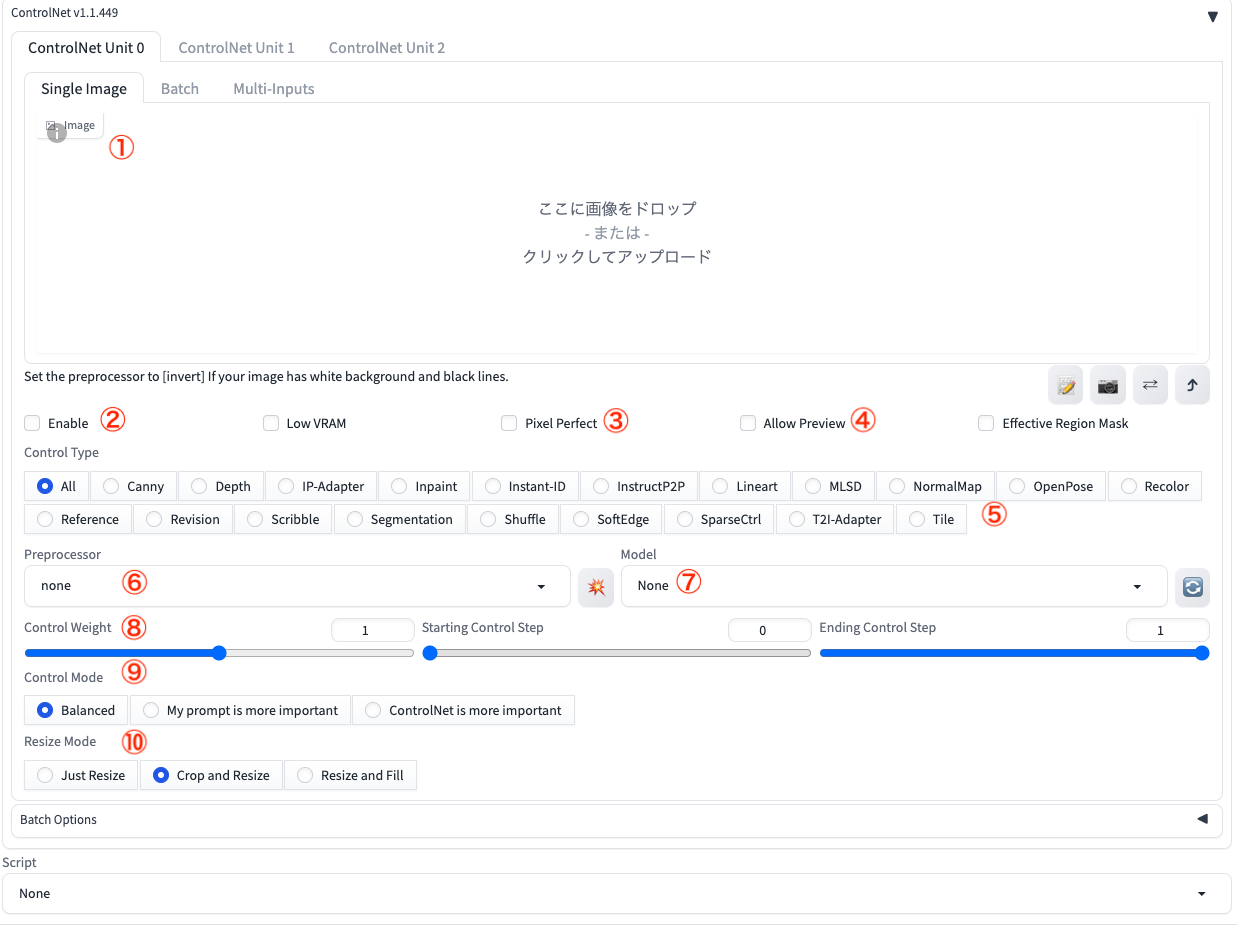The width and height of the screenshot is (1237, 929).
Task: Choose ControlNet is more important mode
Action: click(x=373, y=710)
